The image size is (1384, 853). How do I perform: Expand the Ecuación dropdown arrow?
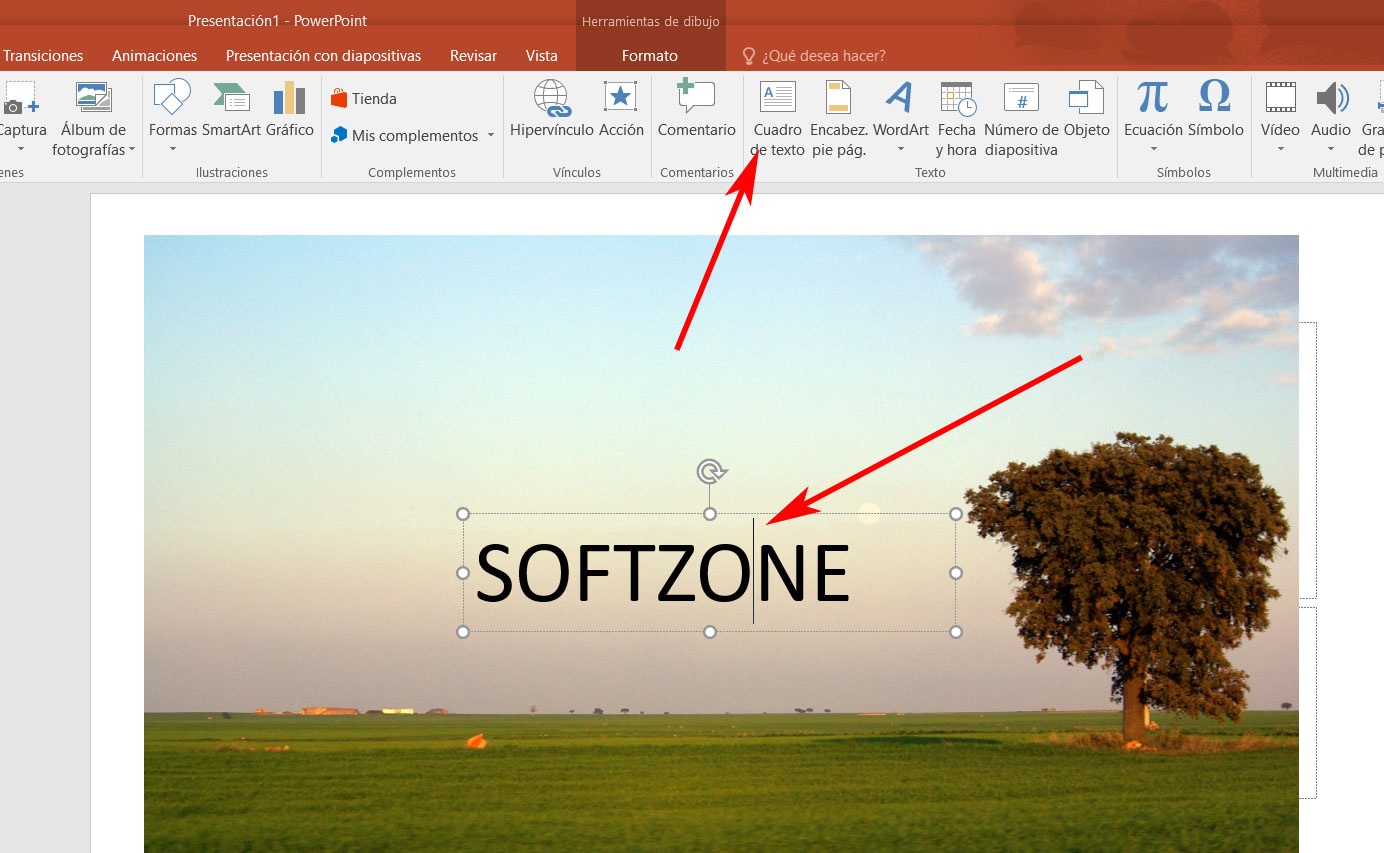click(x=1153, y=150)
